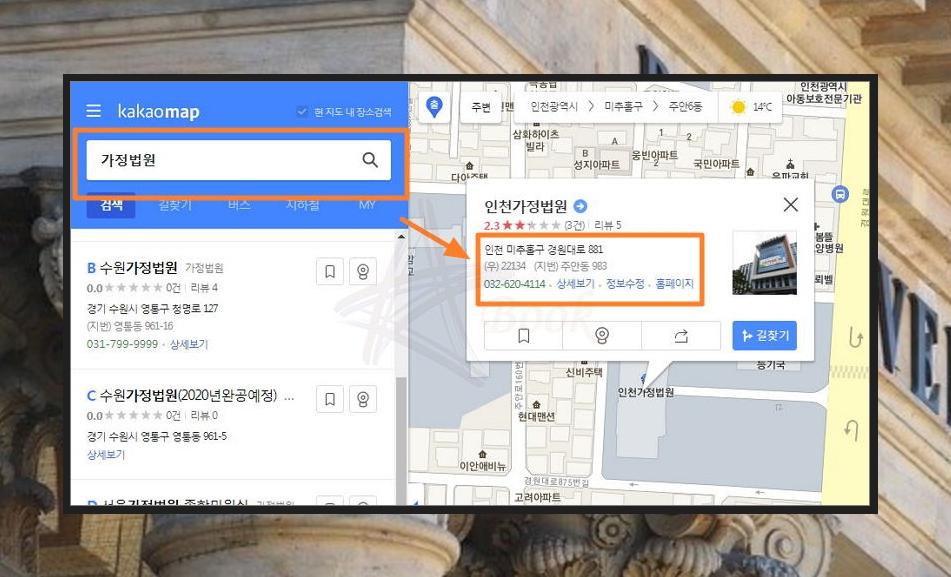Close the 인천가정법원 info popup
Viewport: 951px width, 577px height.
pos(790,204)
